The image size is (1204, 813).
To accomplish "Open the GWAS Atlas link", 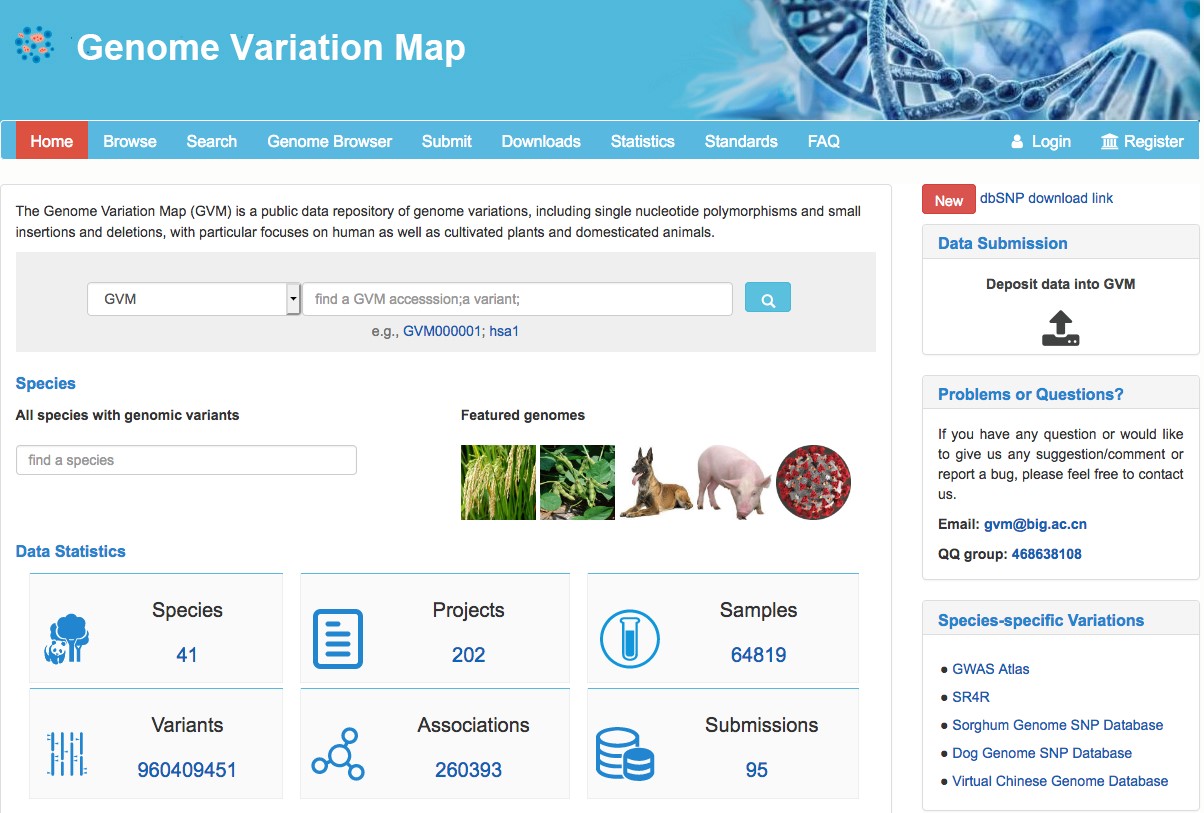I will tap(990, 669).
